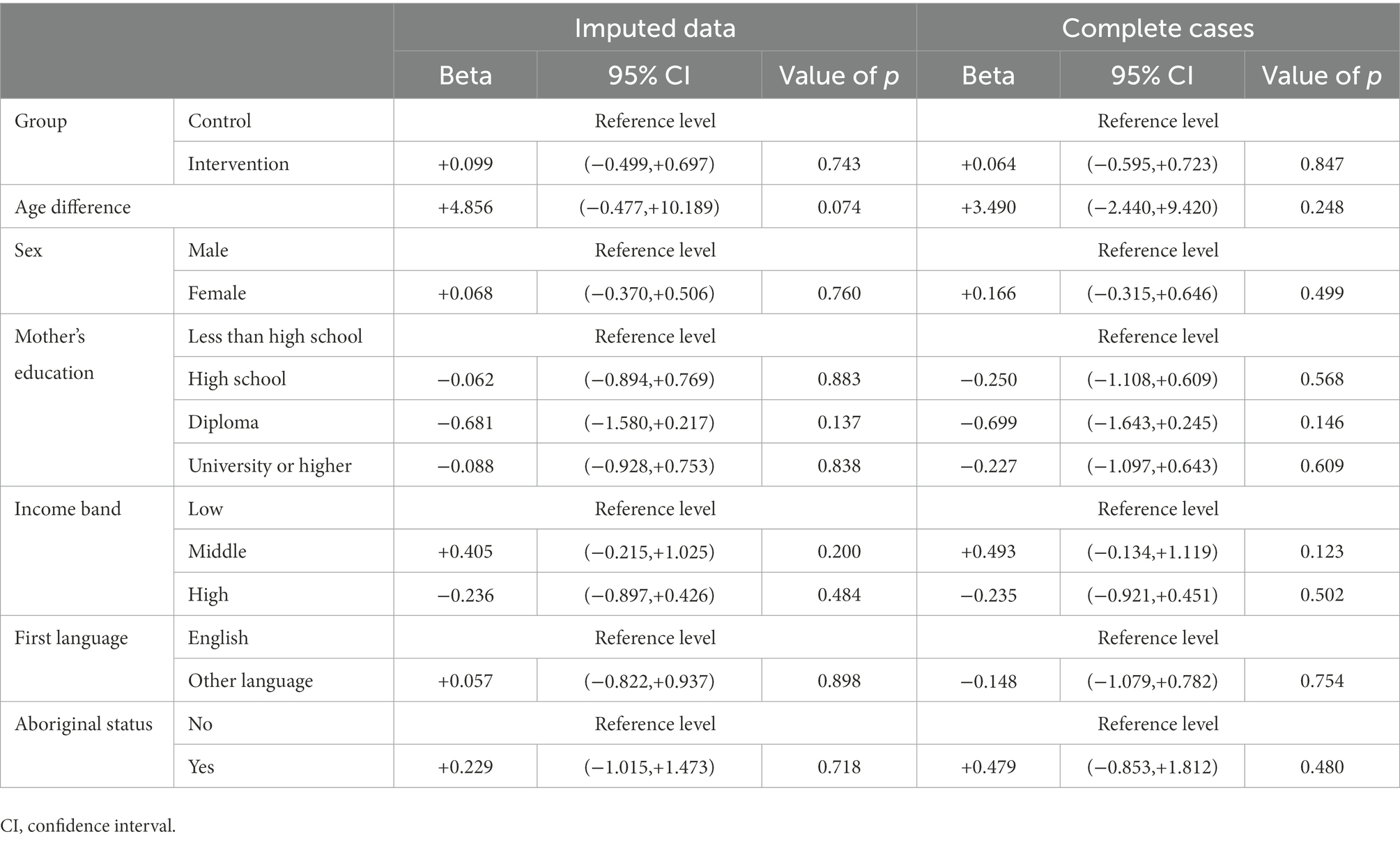Select the Diploma row label
1400x841 pixels.
223,422
